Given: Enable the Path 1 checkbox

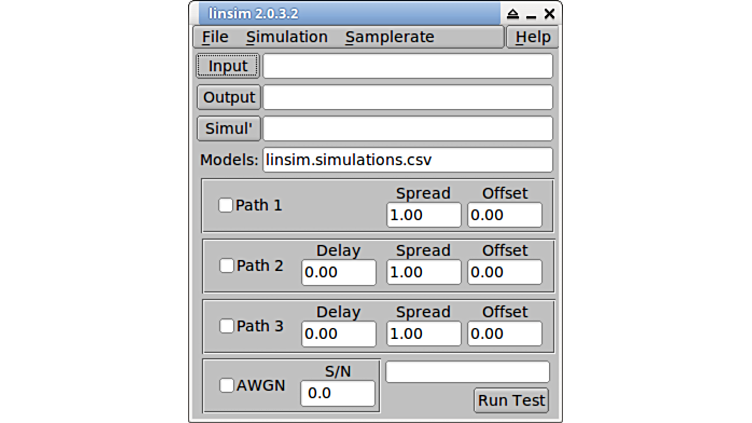Looking at the screenshot, I should [226, 205].
